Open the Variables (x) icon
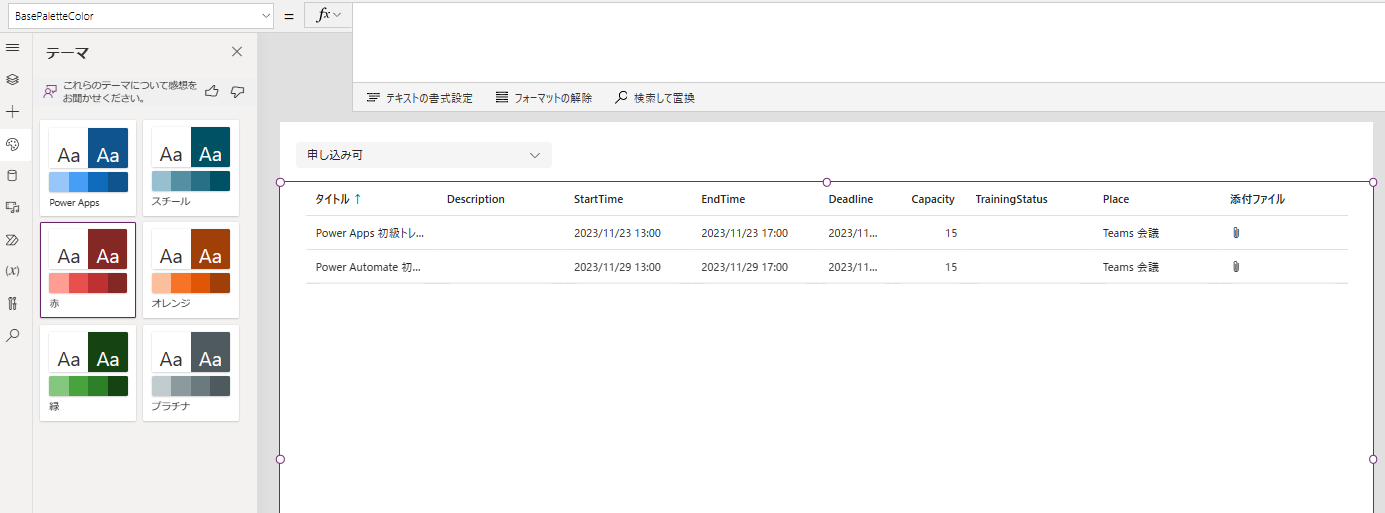 pos(12,271)
